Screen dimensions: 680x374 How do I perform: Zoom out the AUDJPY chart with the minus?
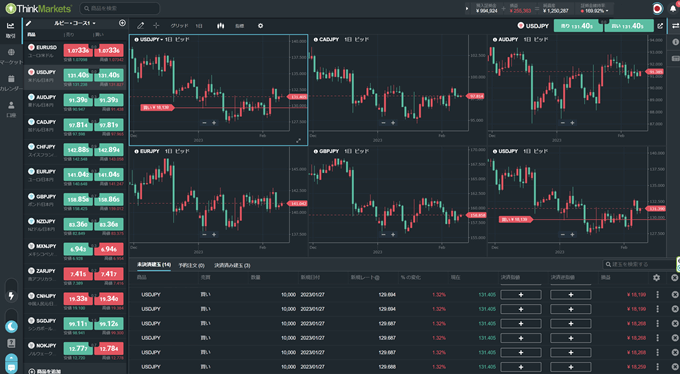563,123
